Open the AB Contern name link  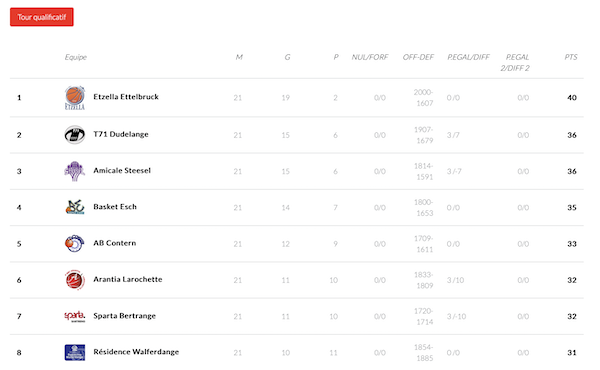pos(115,243)
